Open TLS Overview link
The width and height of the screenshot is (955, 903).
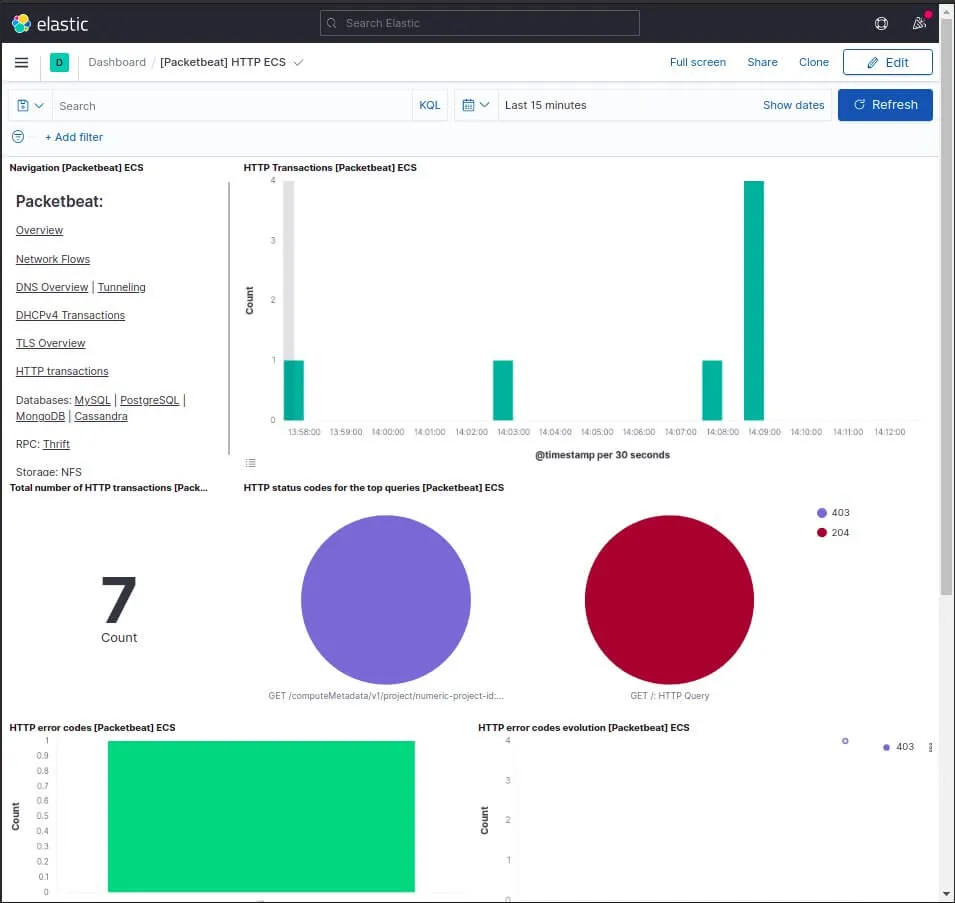pos(51,343)
